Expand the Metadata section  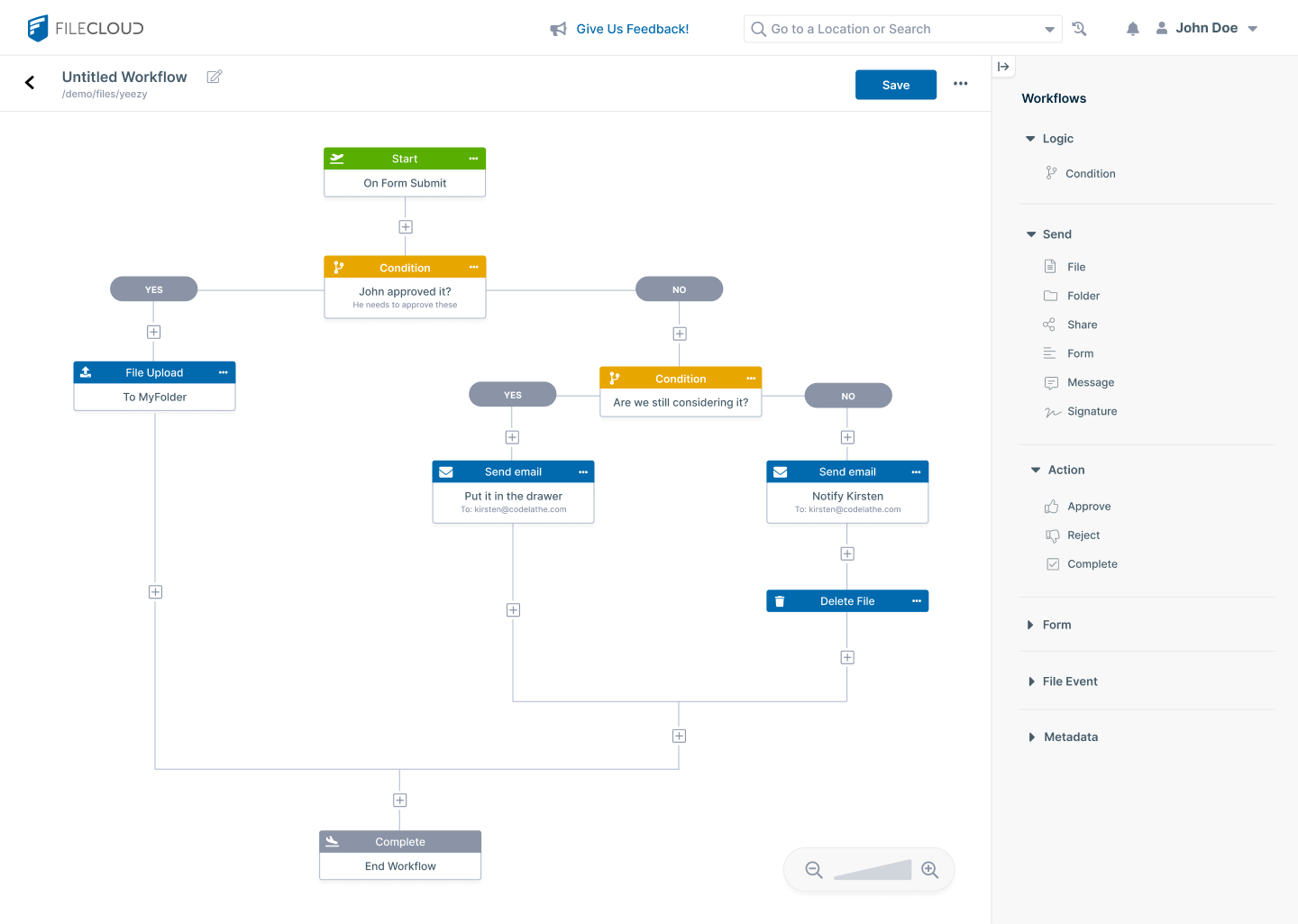pyautogui.click(x=1070, y=737)
